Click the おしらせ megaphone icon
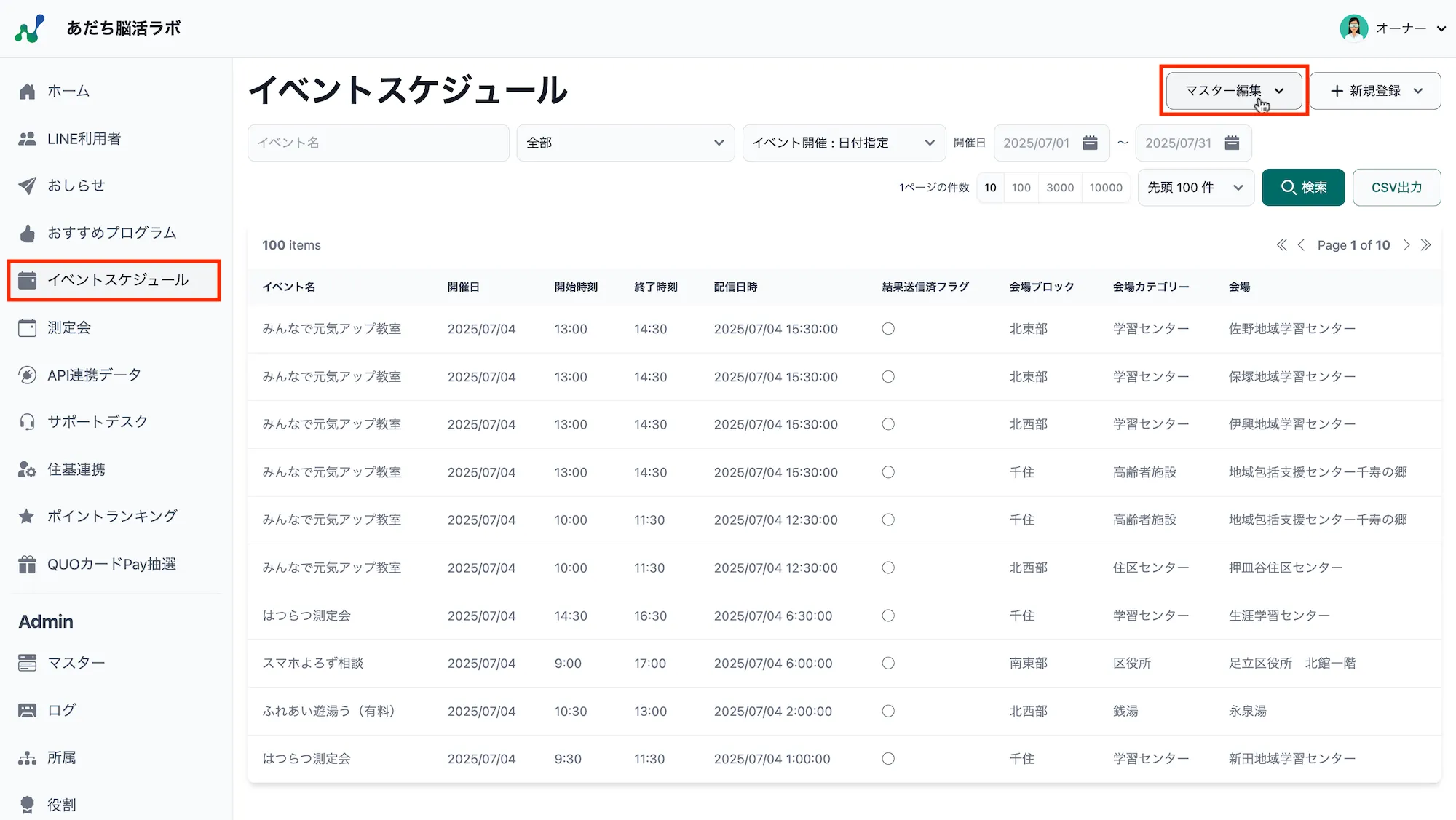Screen dimensions: 1456x820 (x=27, y=185)
